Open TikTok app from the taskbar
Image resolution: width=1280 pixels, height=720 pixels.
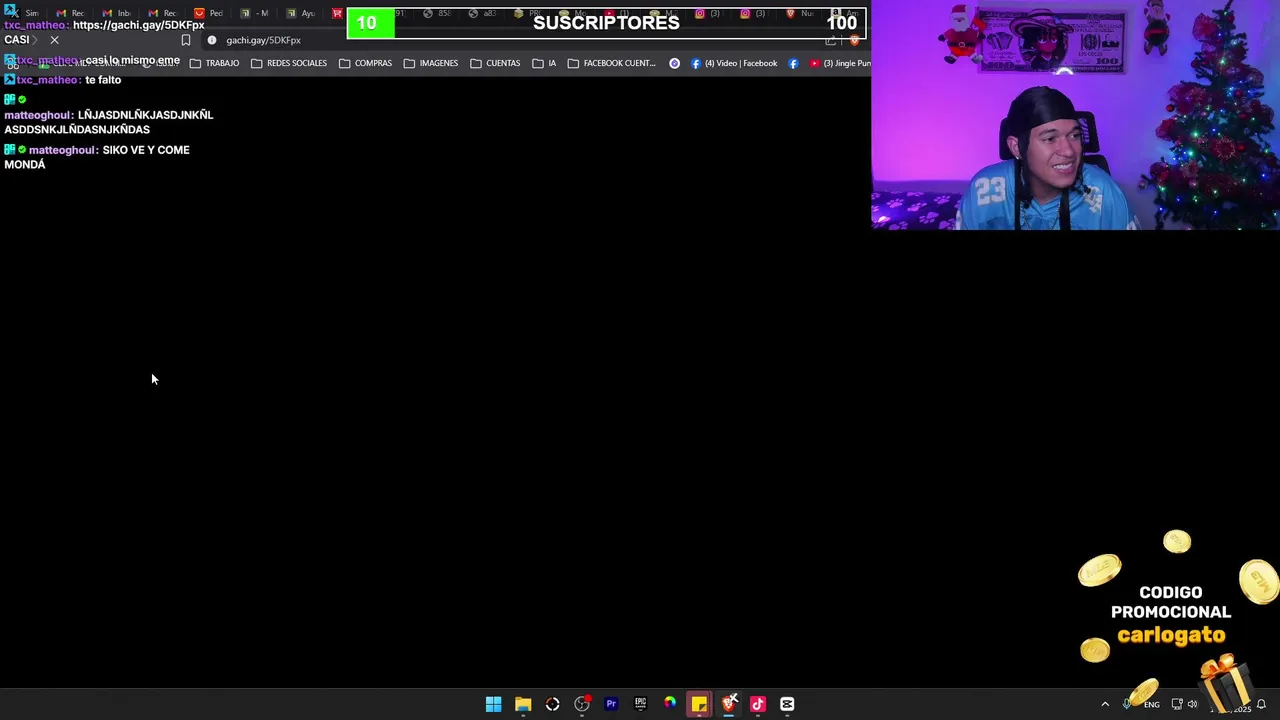point(758,704)
